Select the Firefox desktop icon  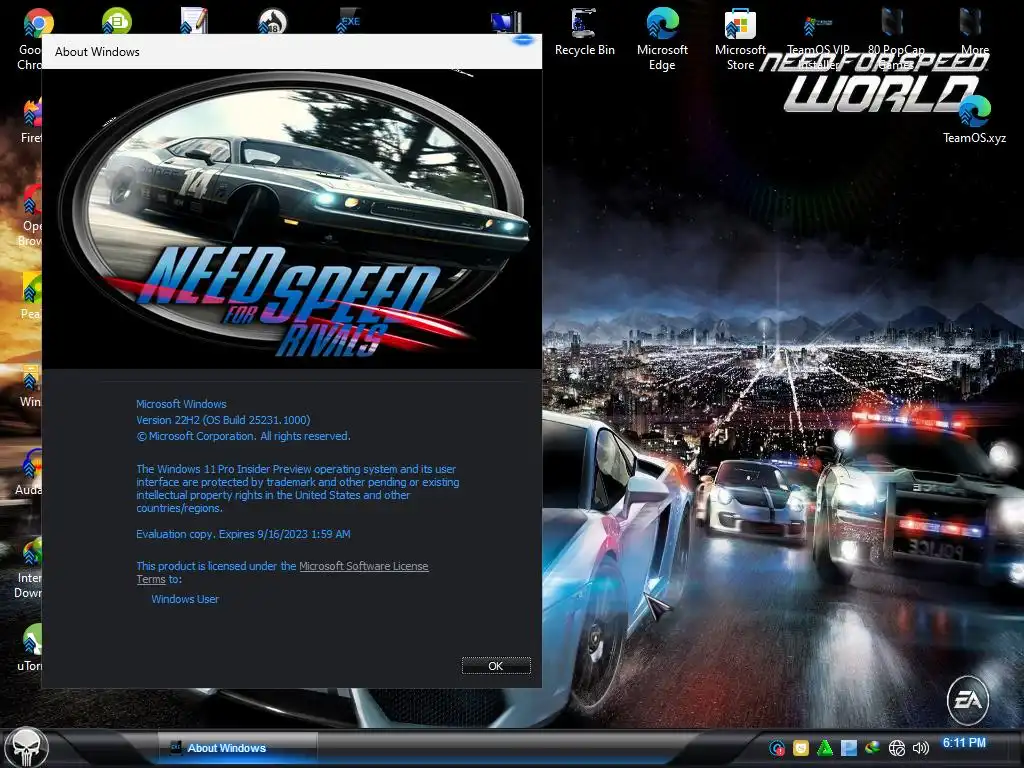[31, 120]
